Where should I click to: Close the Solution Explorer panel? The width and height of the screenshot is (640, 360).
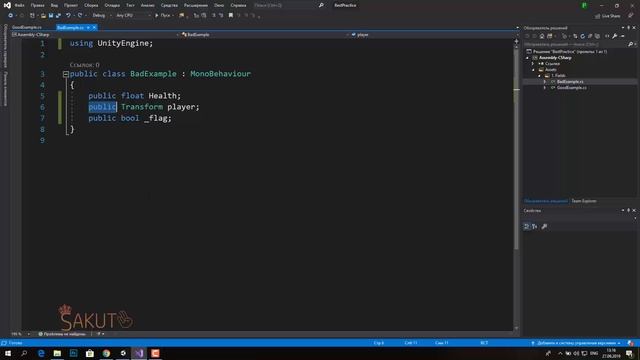[634, 28]
